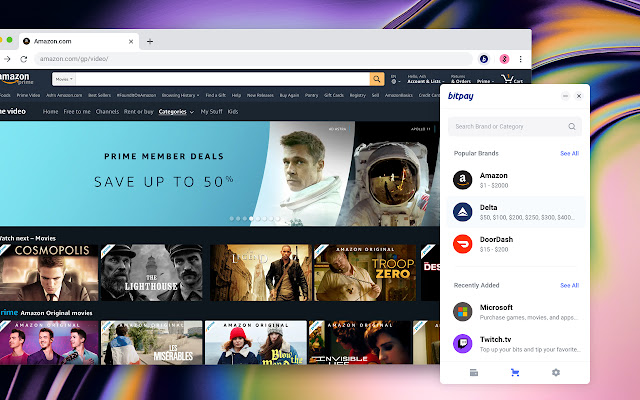
Task: Open the wallet card icon in BitPay footer
Action: click(x=474, y=372)
